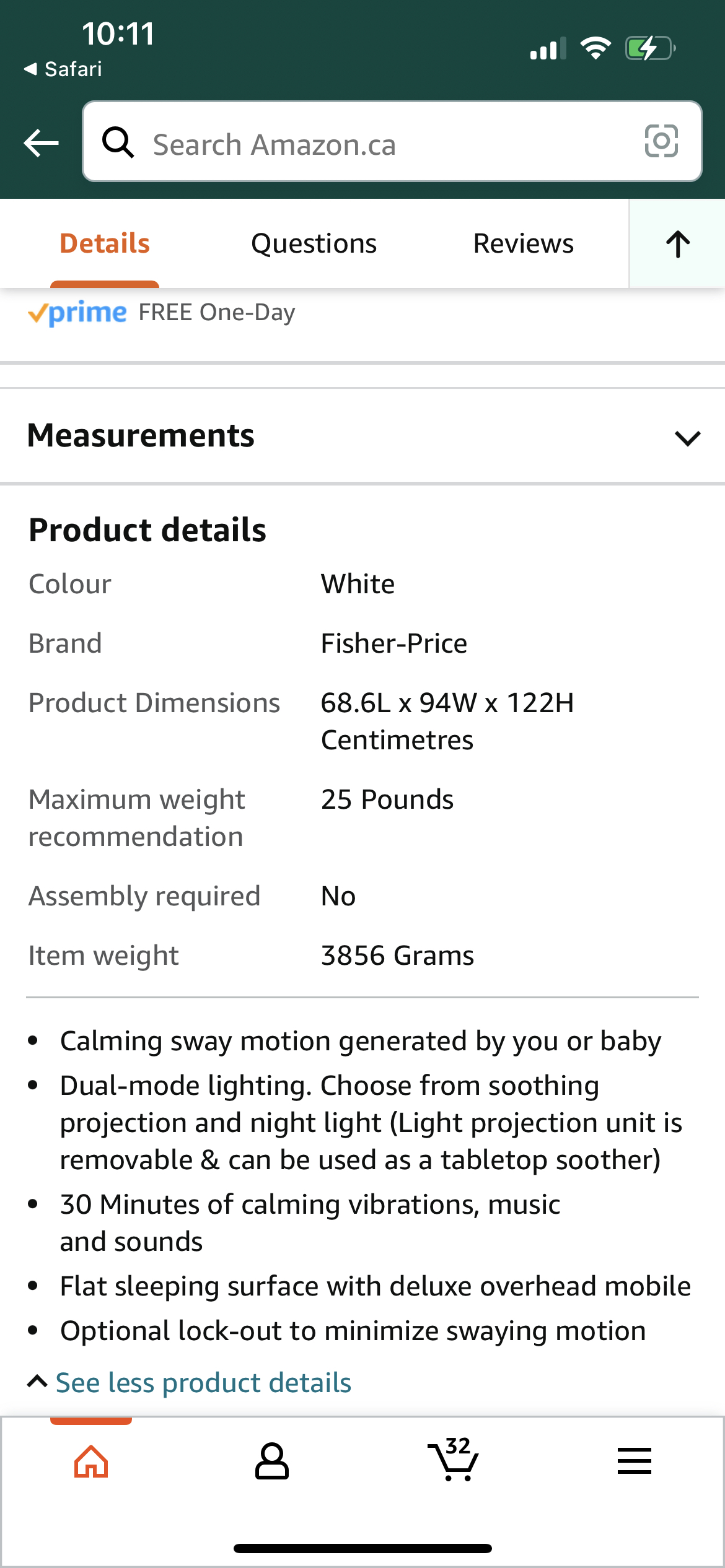The image size is (725, 1568).
Task: Open the account profile icon
Action: 272,1462
